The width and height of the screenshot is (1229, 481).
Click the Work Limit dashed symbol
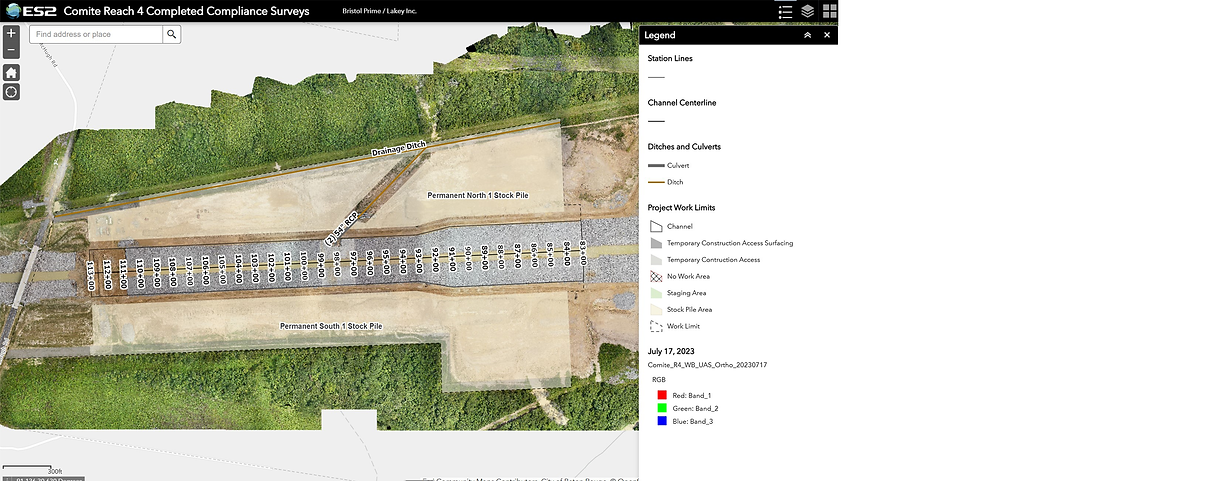click(656, 326)
